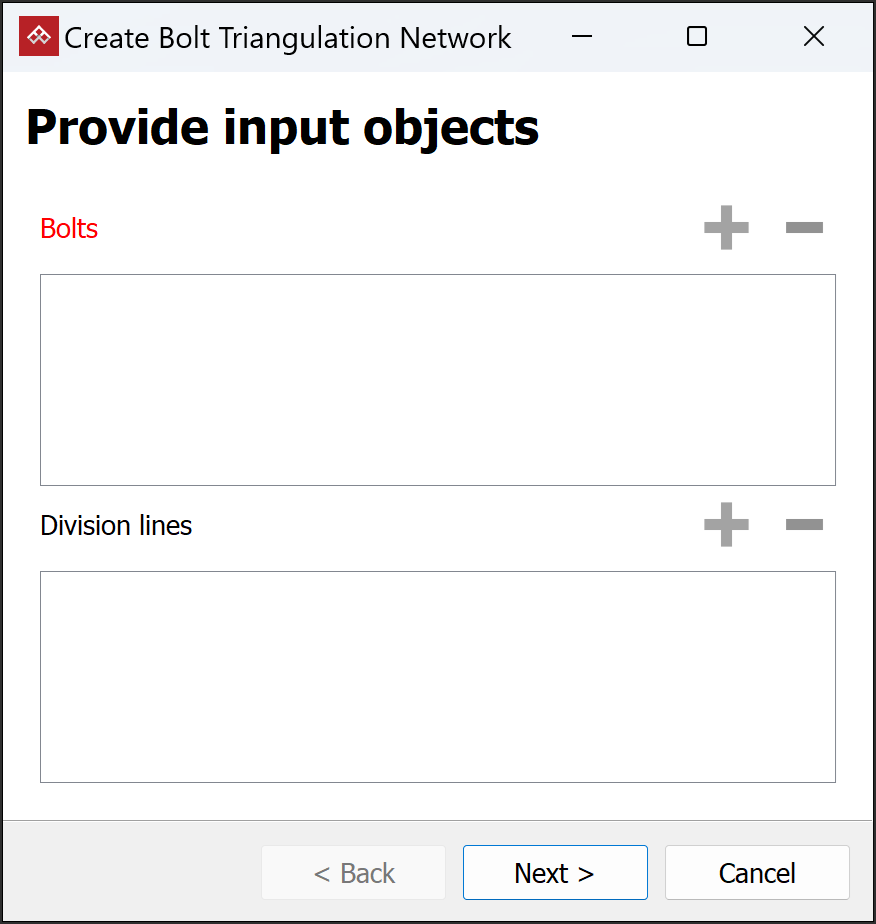Click the plus icon to add Bolts
This screenshot has width=876, height=924.
pos(726,229)
